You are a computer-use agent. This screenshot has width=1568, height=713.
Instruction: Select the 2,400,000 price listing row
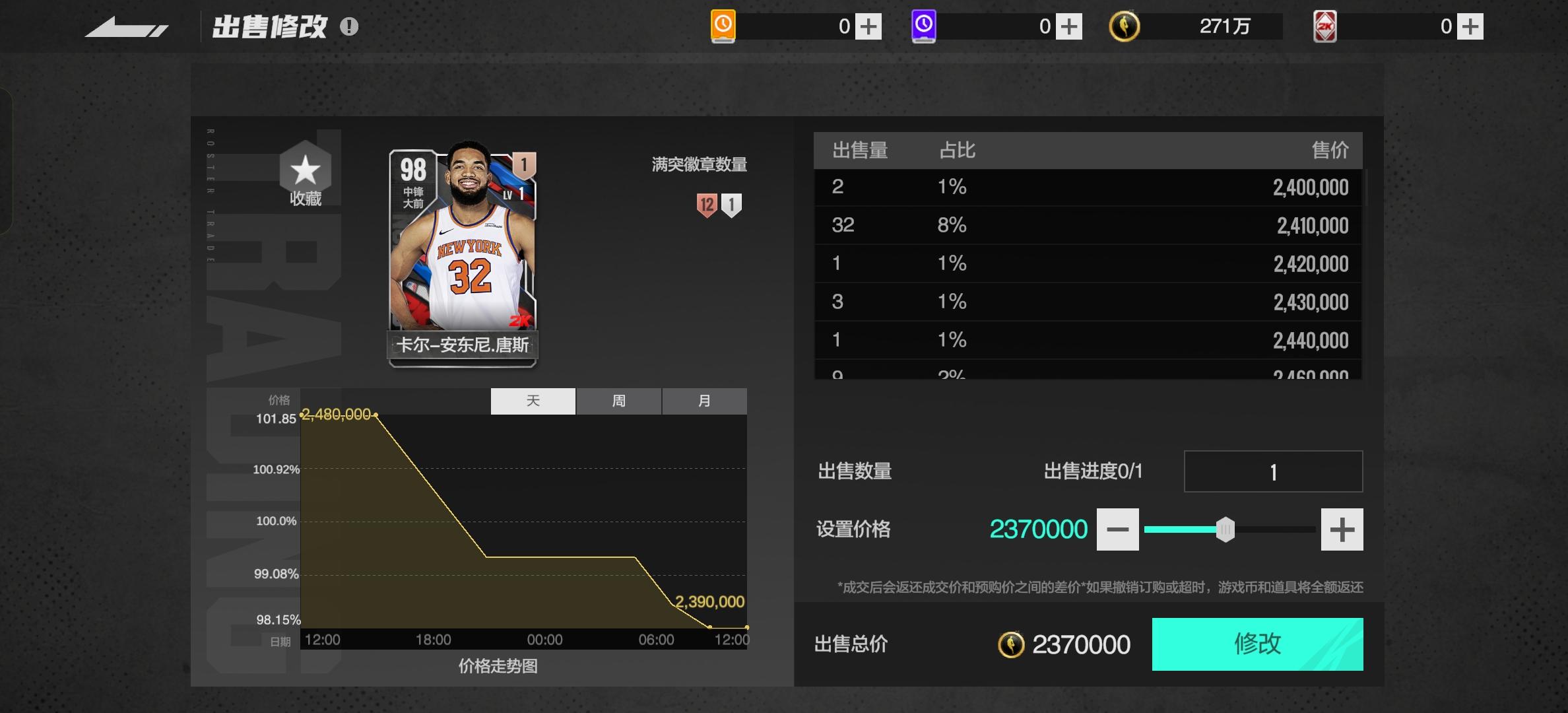(1089, 187)
